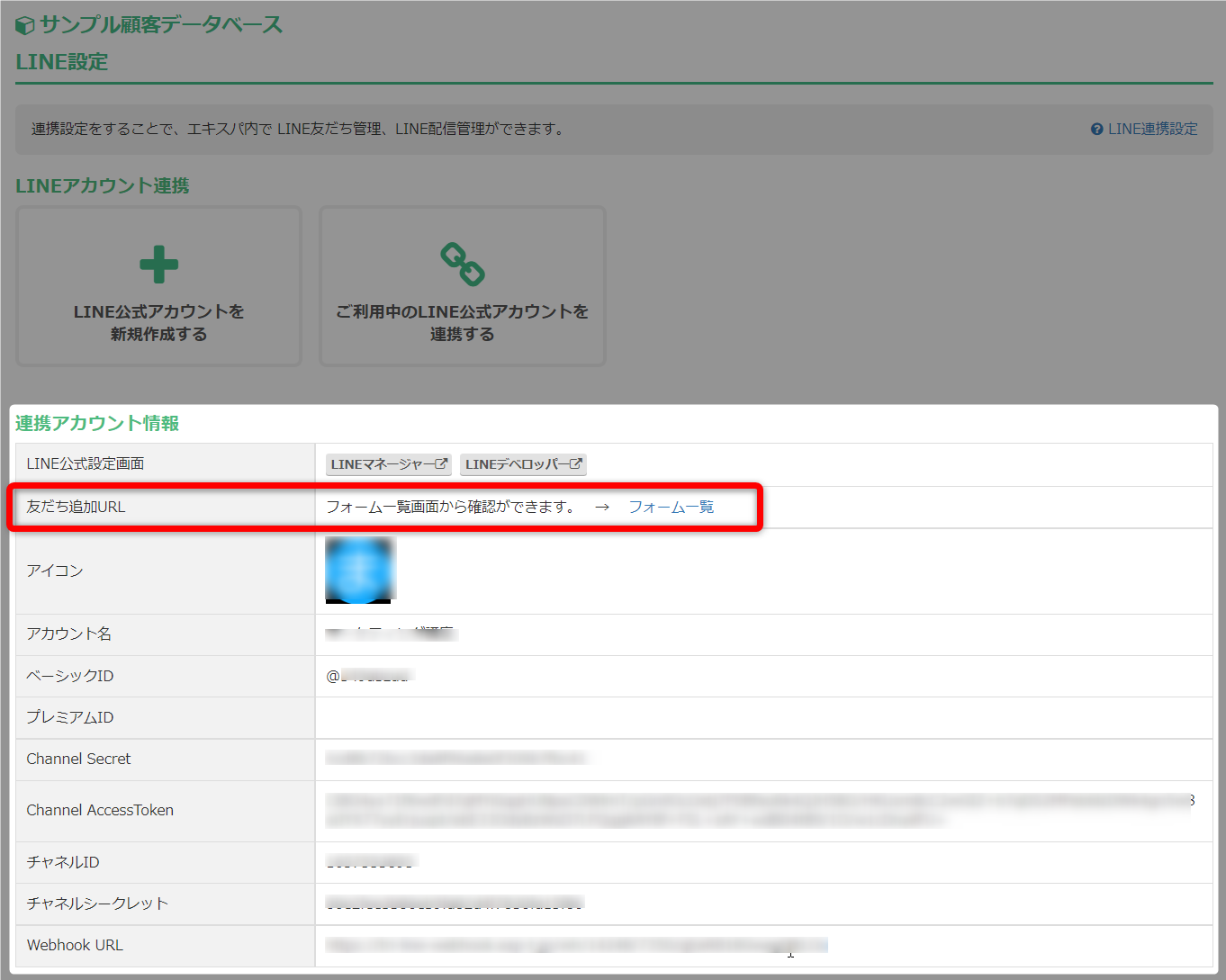Click the blurred account icon image

point(360,570)
